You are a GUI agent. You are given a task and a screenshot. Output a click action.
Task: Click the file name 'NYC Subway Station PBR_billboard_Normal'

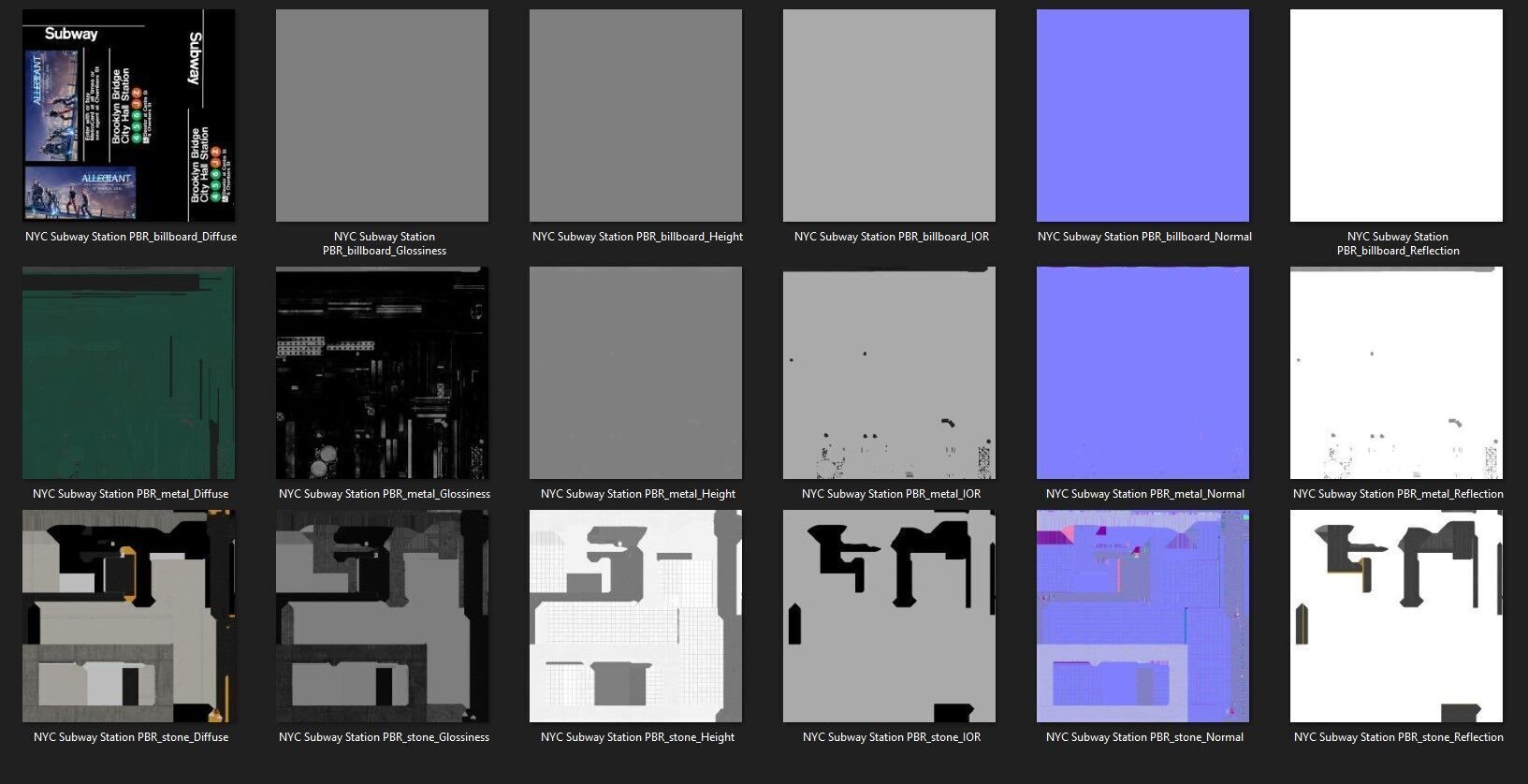[x=1144, y=237]
